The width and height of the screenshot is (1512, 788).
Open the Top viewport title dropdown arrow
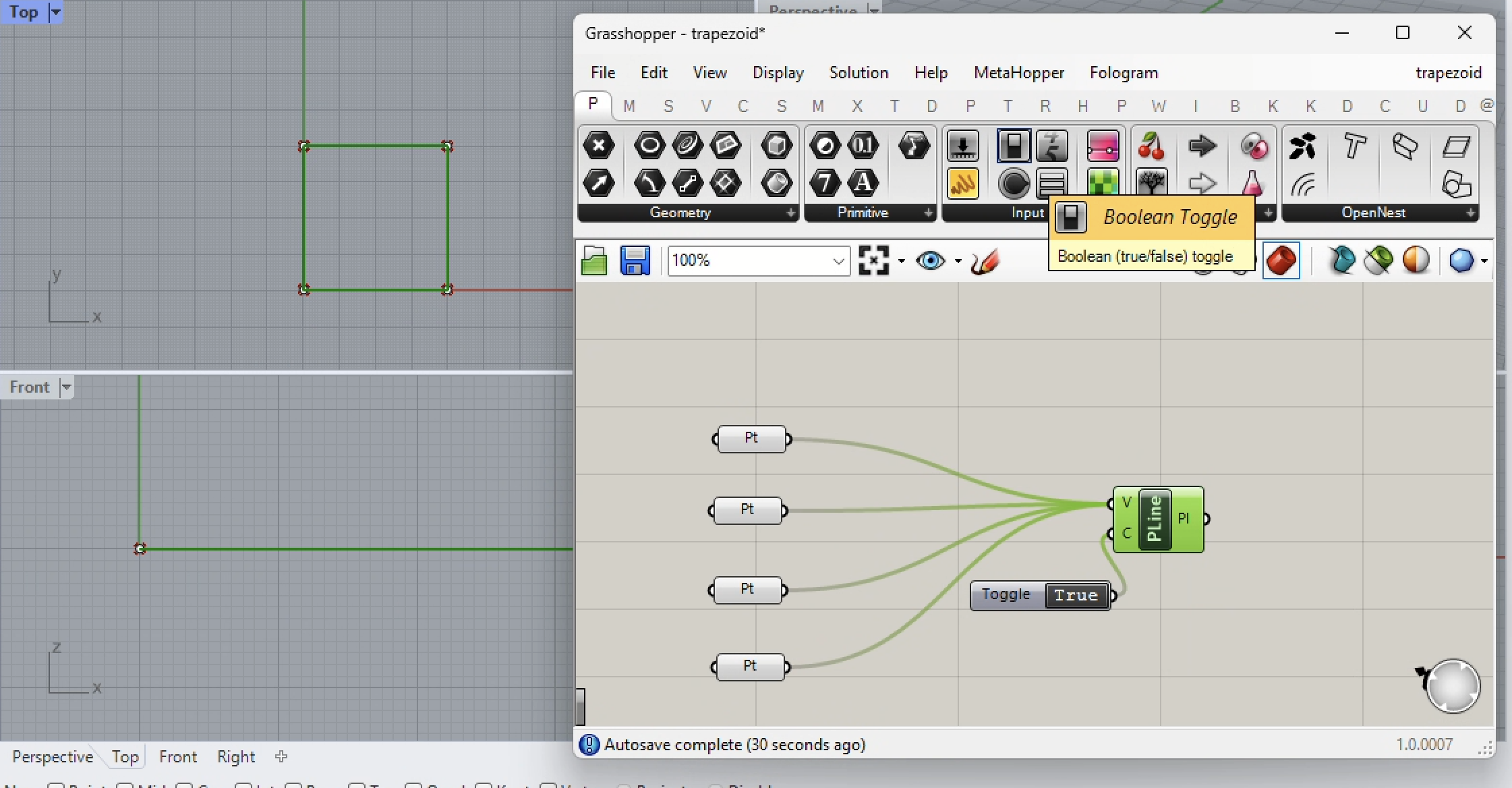[56, 12]
